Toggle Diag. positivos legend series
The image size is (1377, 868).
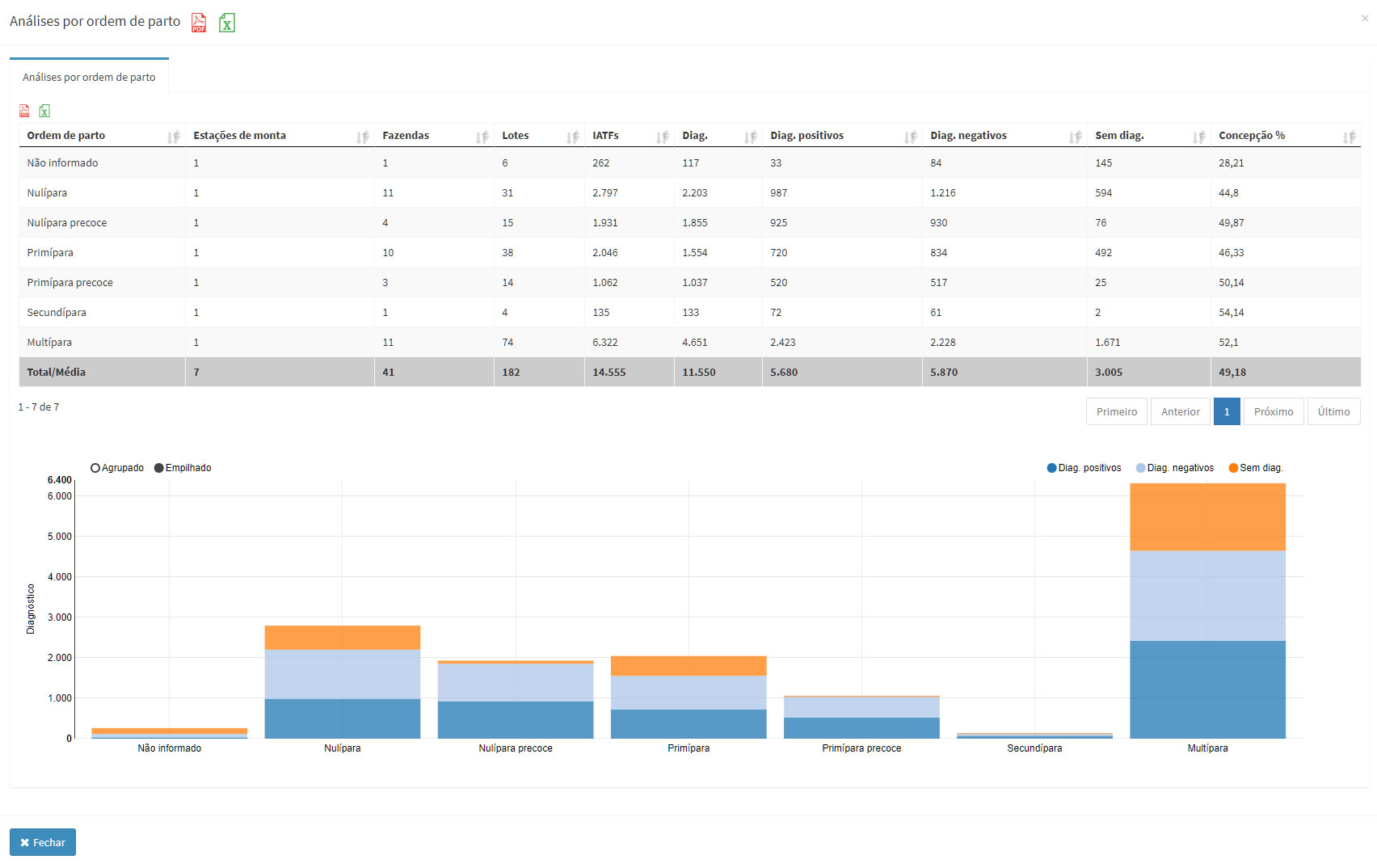pos(1084,468)
